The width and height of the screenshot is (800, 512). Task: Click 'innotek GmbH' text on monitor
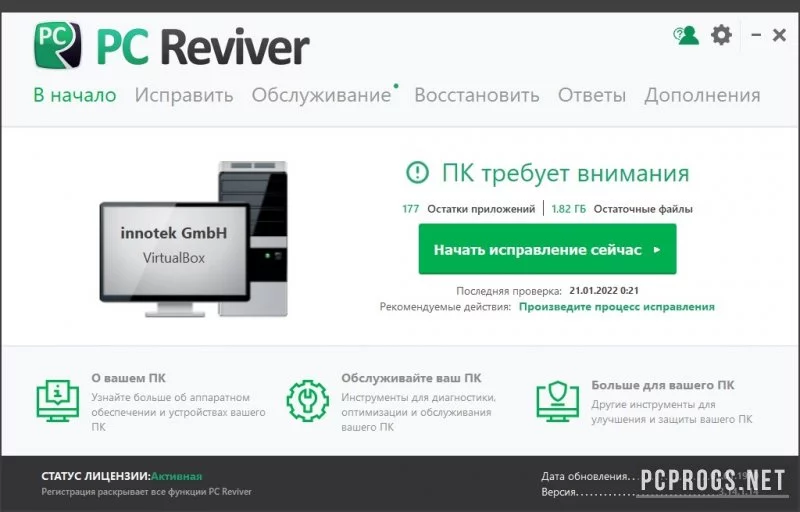tap(174, 233)
